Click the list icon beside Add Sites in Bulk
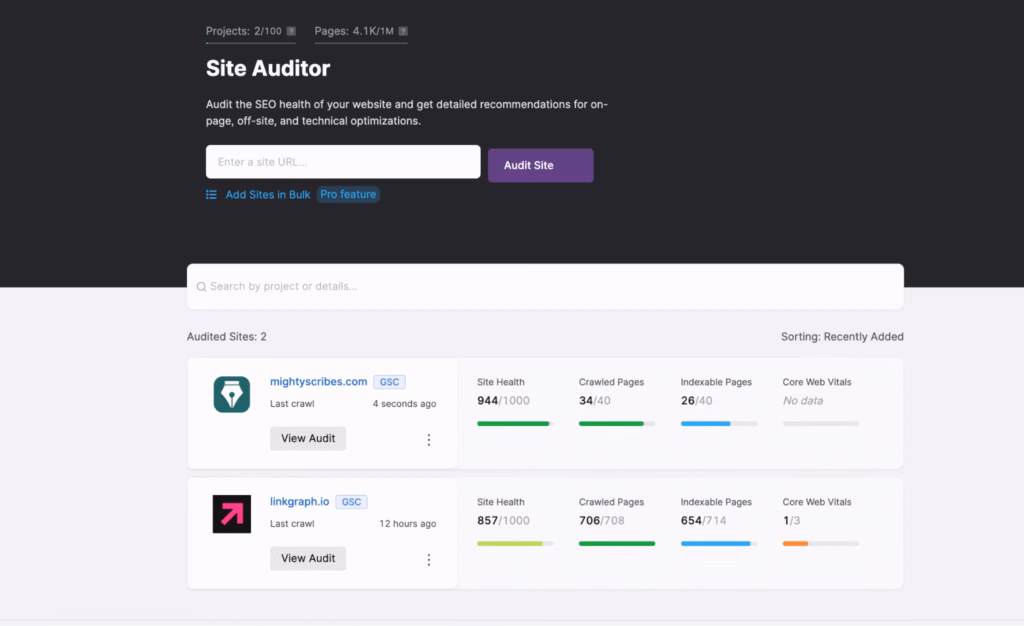 210,194
